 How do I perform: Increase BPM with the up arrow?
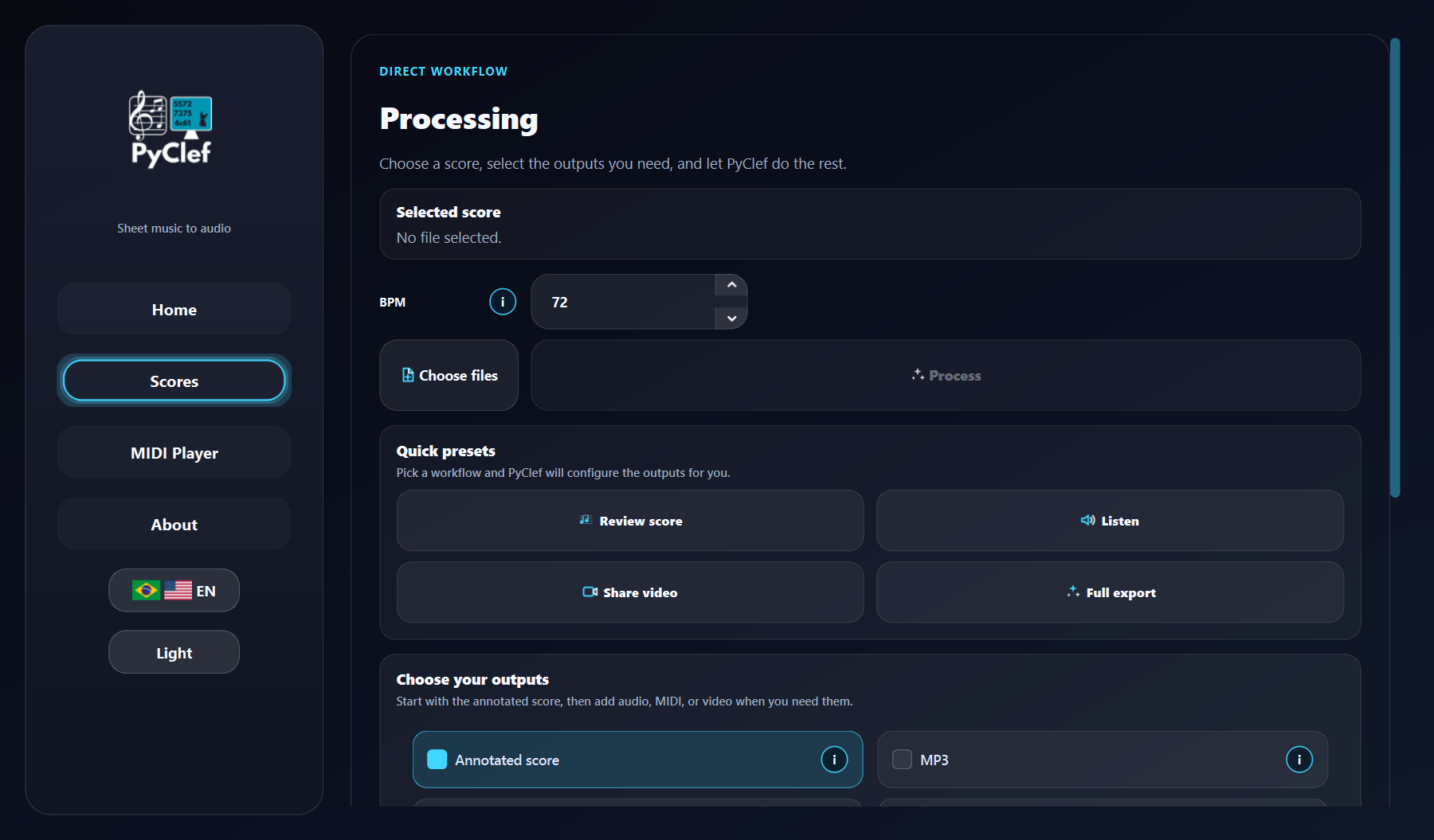point(731,285)
